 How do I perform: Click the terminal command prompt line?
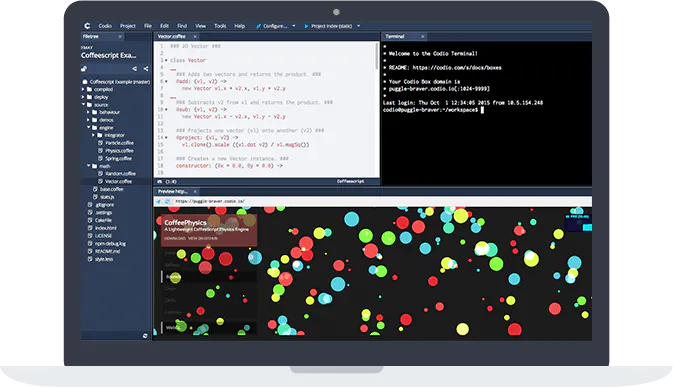tap(434, 110)
